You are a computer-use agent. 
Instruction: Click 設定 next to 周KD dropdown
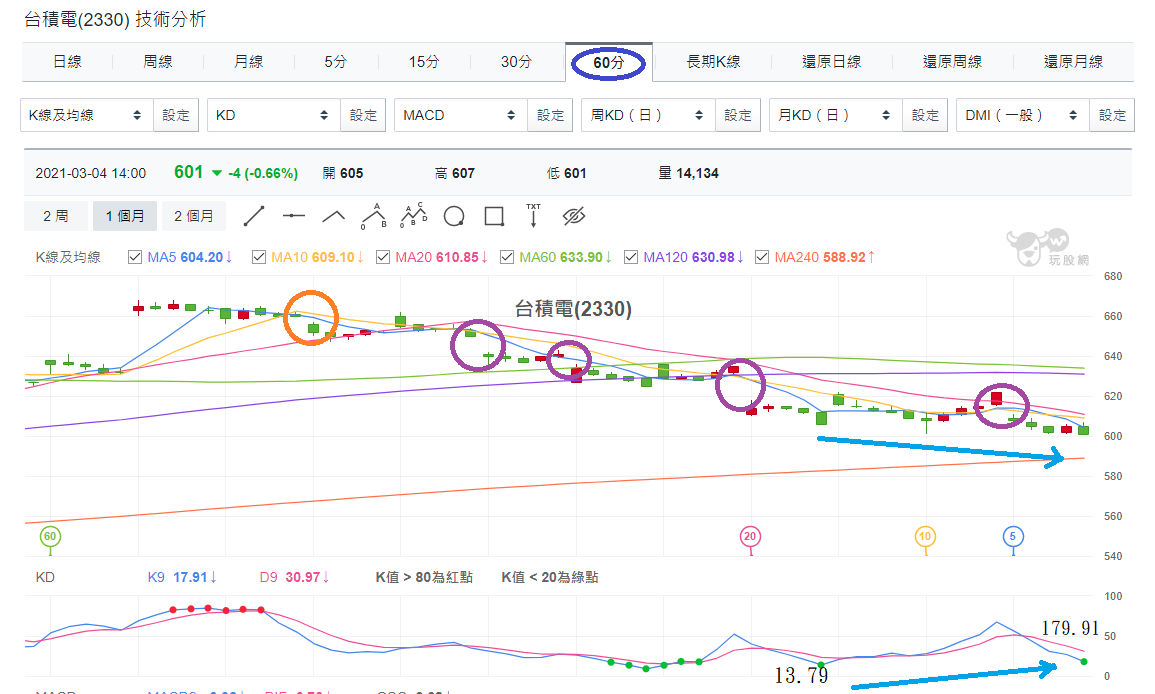[x=737, y=115]
